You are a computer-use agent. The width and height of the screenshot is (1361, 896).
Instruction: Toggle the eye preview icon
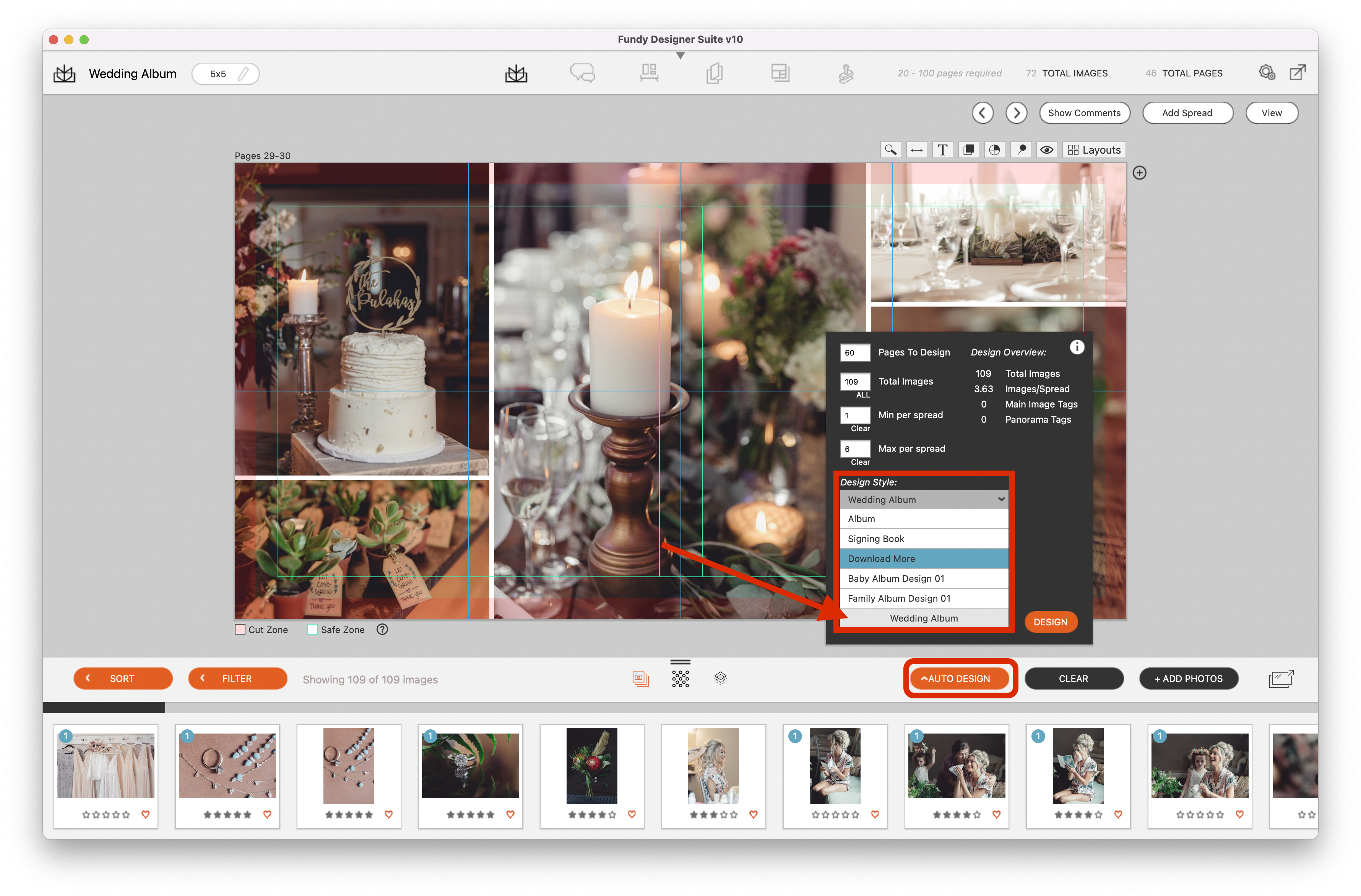[x=1046, y=150]
